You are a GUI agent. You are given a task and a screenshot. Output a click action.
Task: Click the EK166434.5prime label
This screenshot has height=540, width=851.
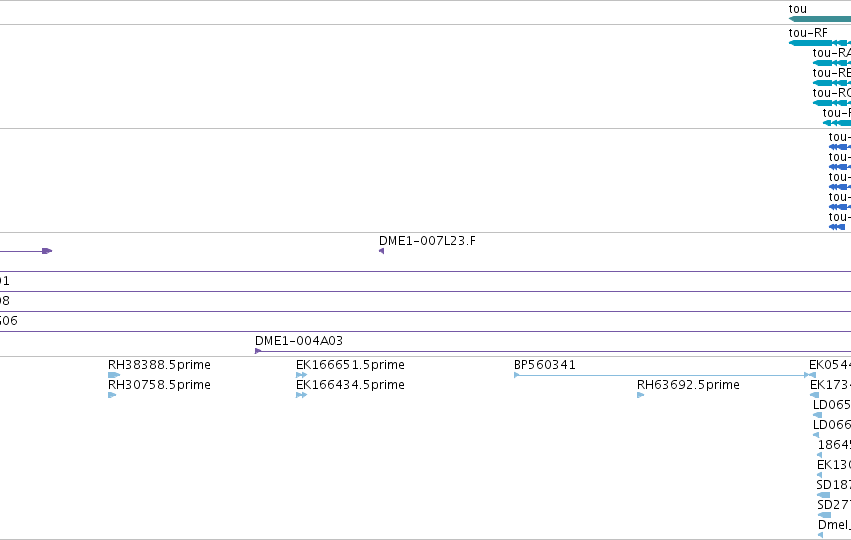click(x=350, y=385)
